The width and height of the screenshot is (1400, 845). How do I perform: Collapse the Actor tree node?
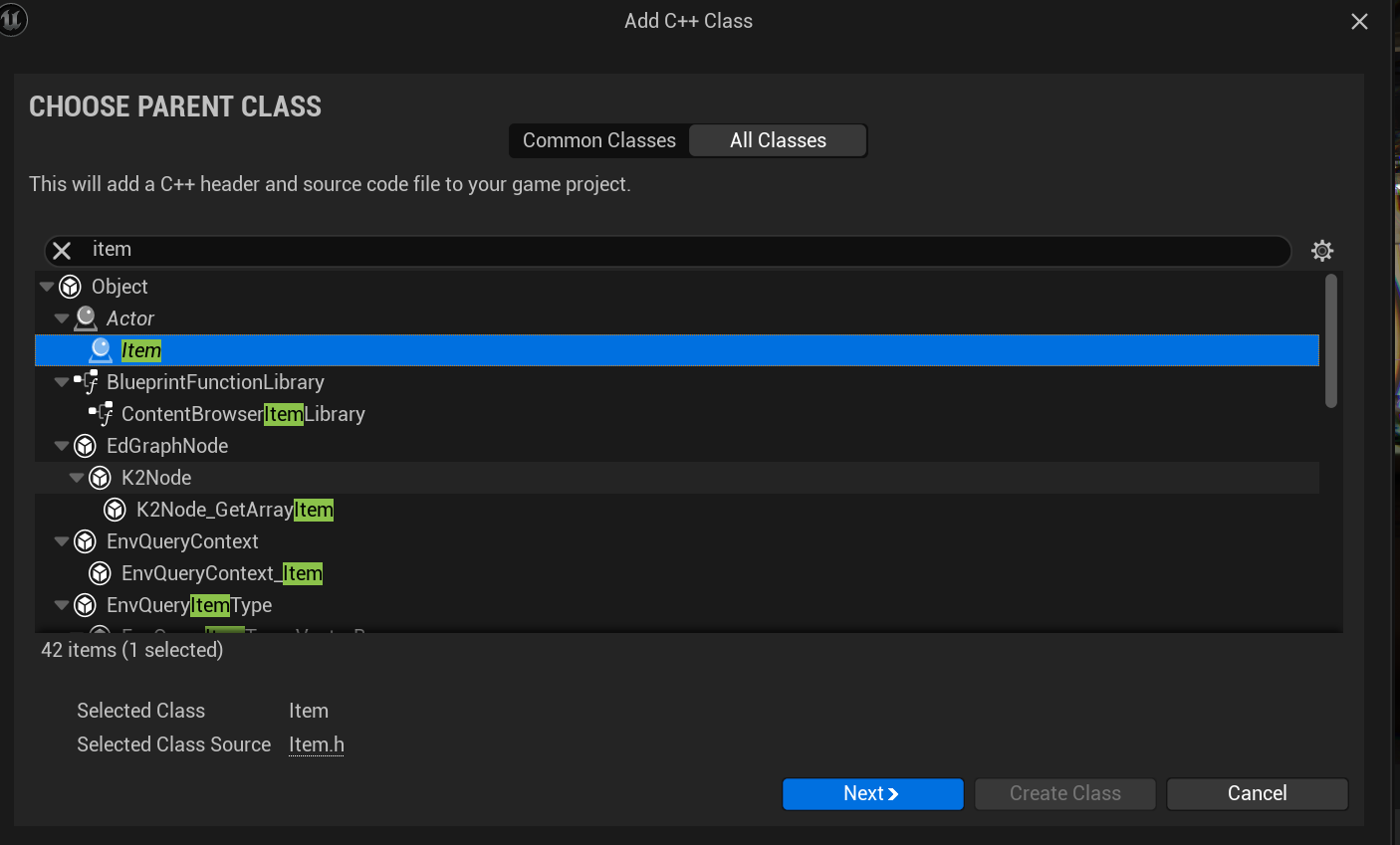point(62,318)
